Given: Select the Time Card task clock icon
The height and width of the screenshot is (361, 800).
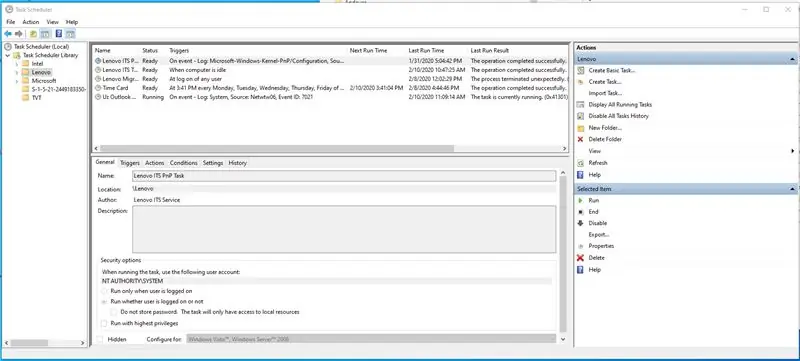Looking at the screenshot, I should [98, 88].
